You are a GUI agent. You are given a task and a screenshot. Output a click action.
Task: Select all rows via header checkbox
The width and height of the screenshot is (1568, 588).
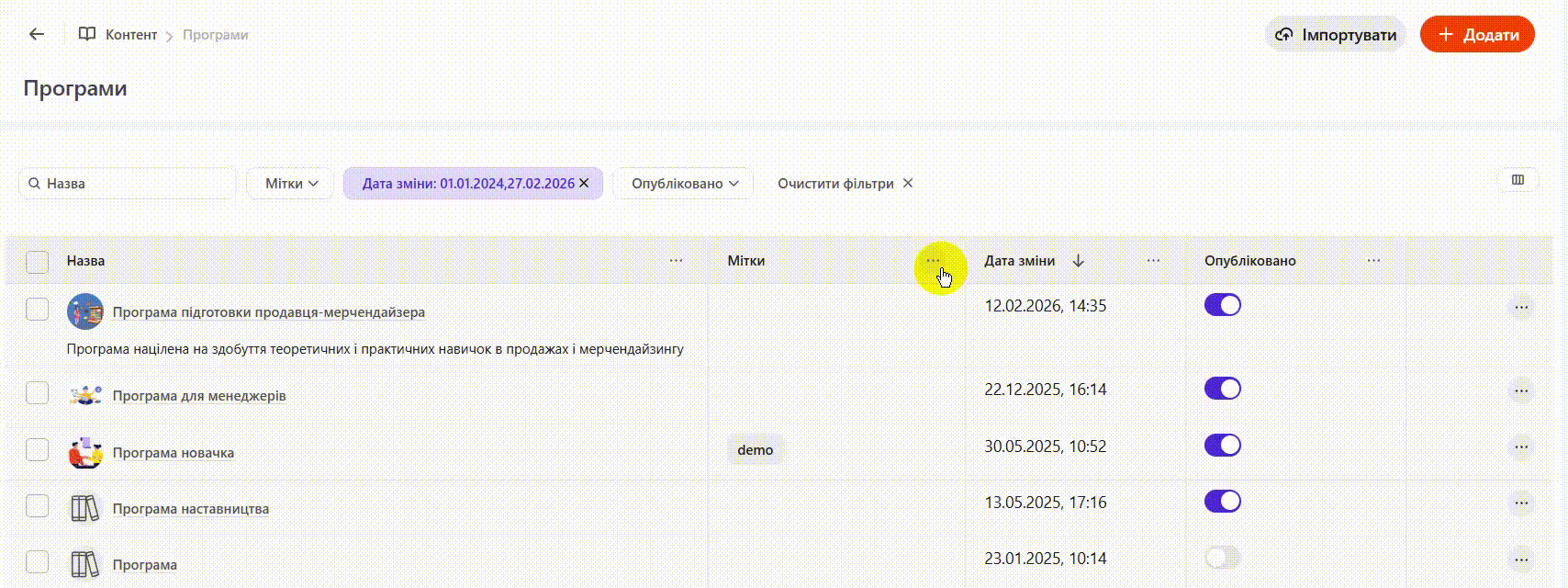[x=37, y=262]
